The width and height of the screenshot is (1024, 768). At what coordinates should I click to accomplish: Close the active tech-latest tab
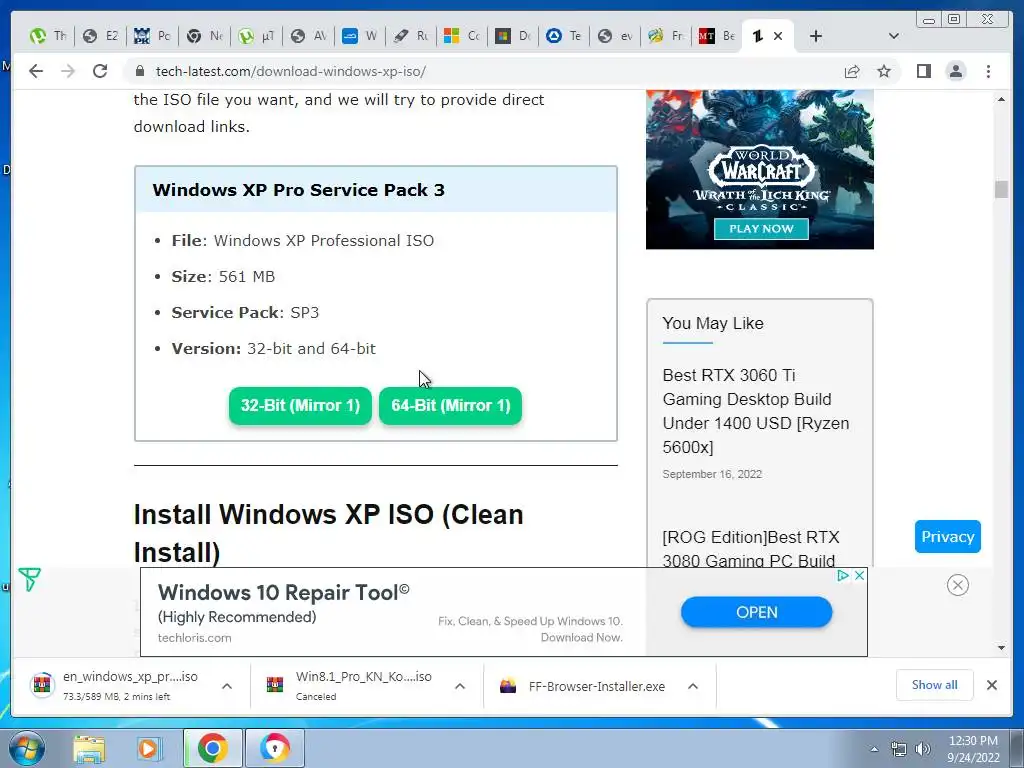pyautogui.click(x=778, y=36)
